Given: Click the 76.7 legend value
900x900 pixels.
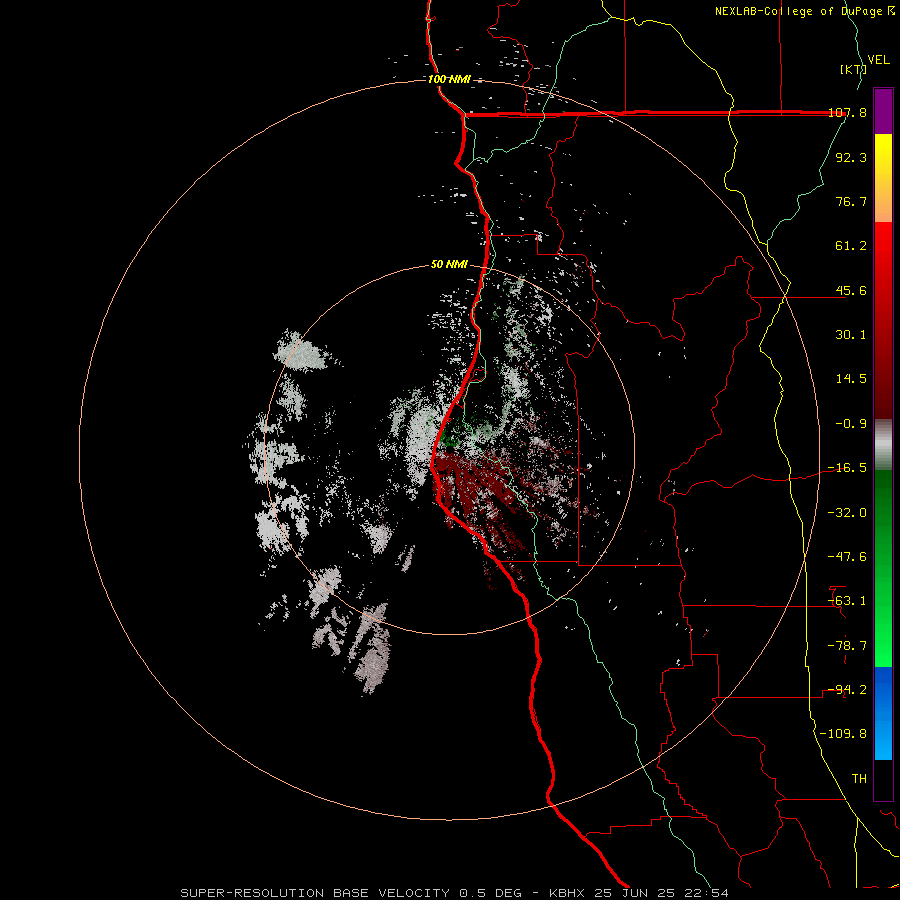Looking at the screenshot, I should coord(851,201).
